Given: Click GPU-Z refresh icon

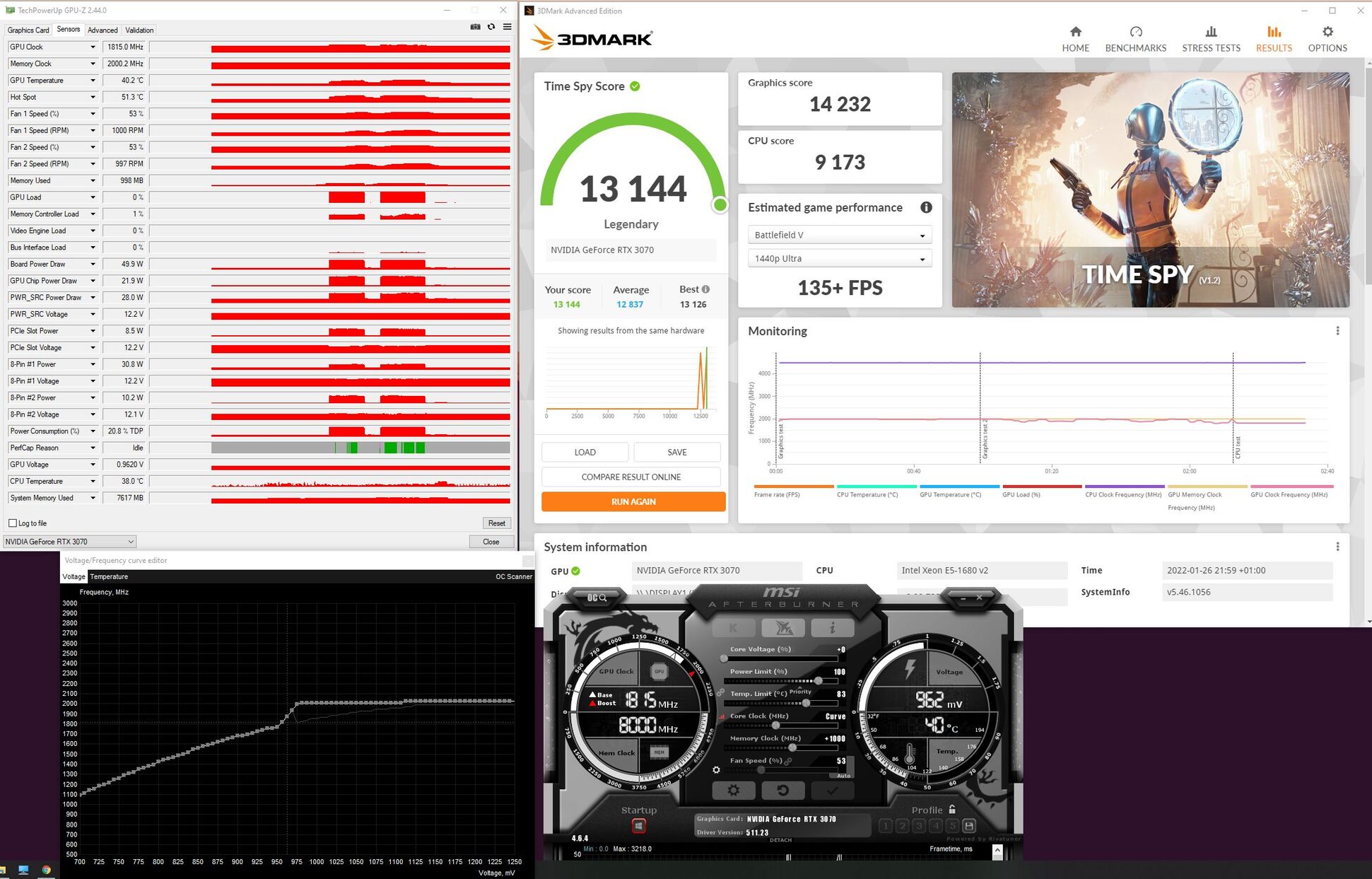Looking at the screenshot, I should coord(491,27).
